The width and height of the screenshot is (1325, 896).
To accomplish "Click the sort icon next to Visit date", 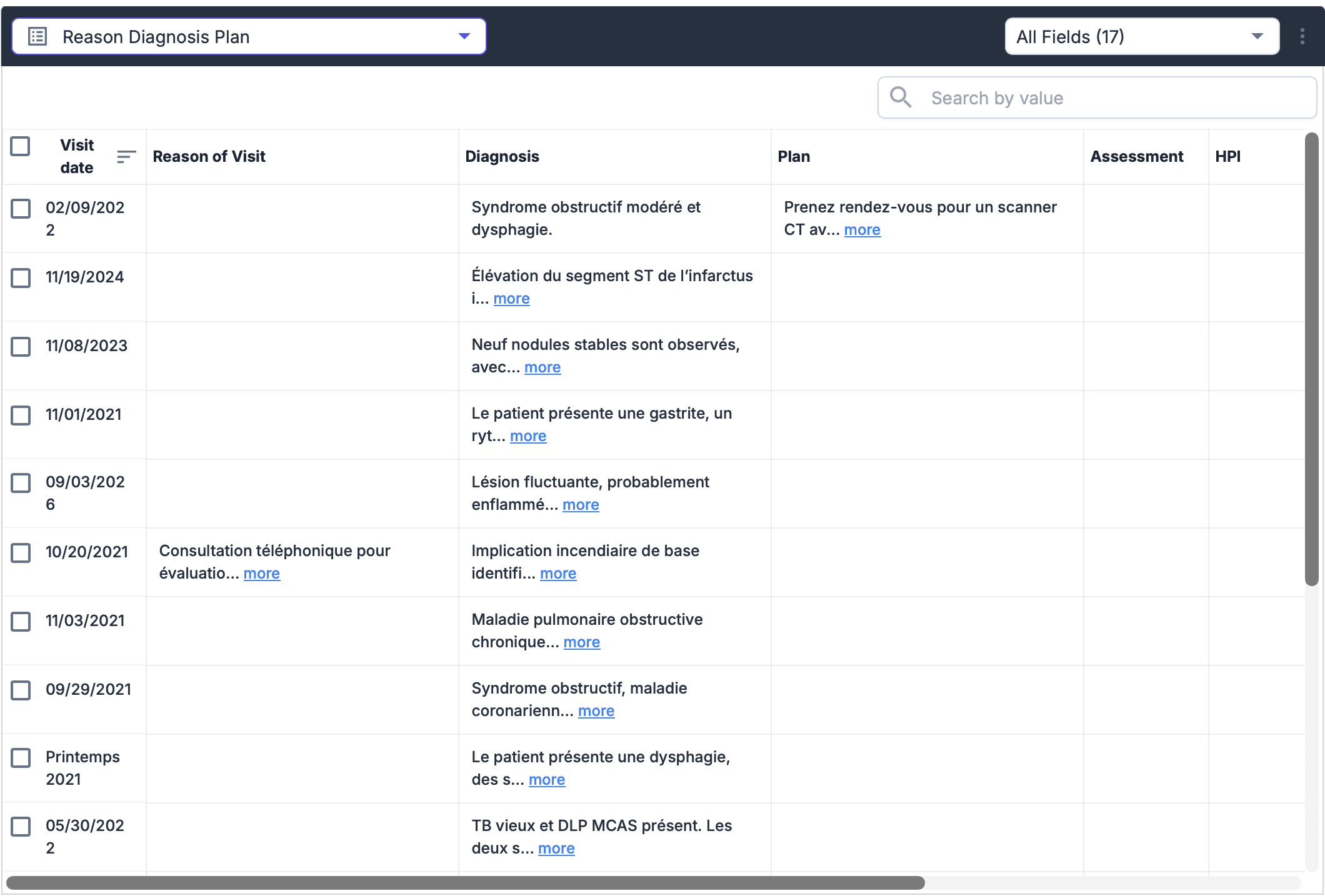I will [126, 156].
